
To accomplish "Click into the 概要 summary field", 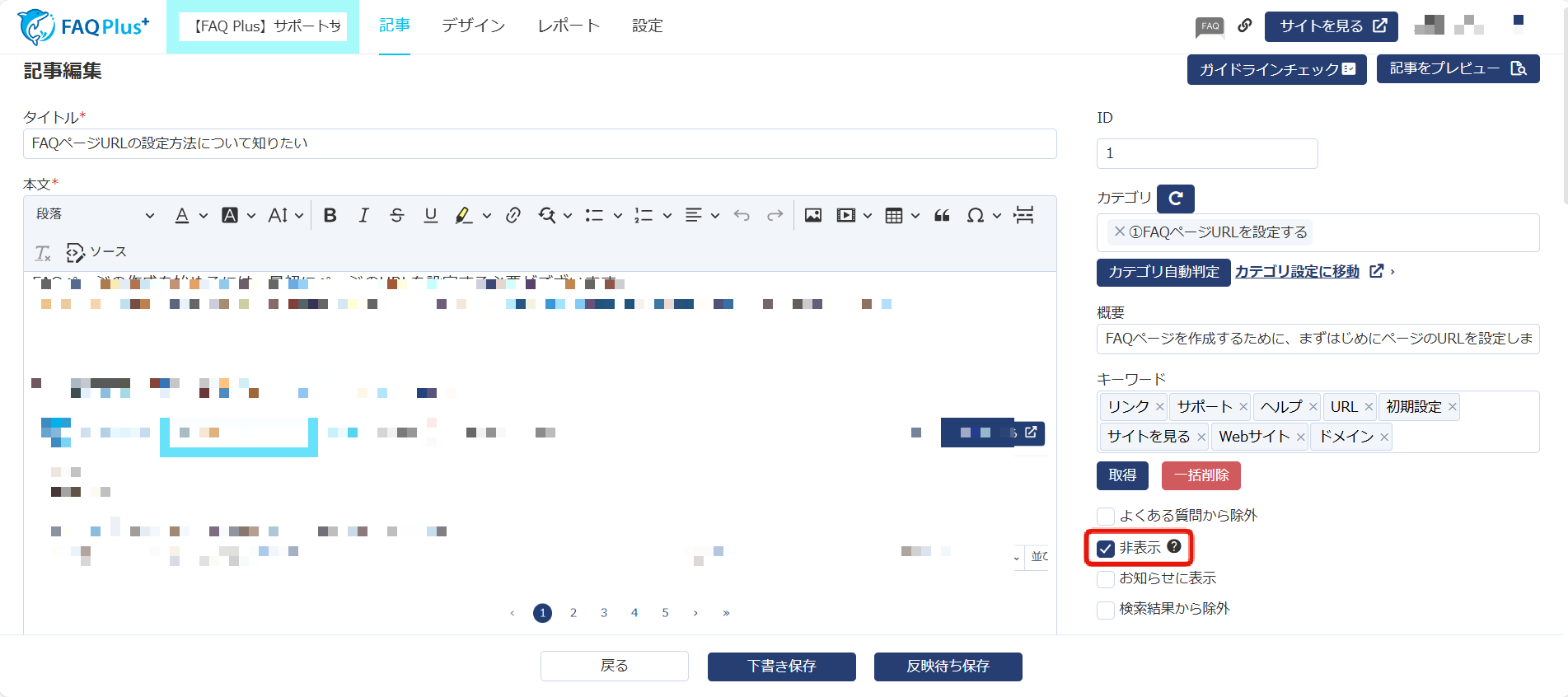I will tap(1318, 339).
